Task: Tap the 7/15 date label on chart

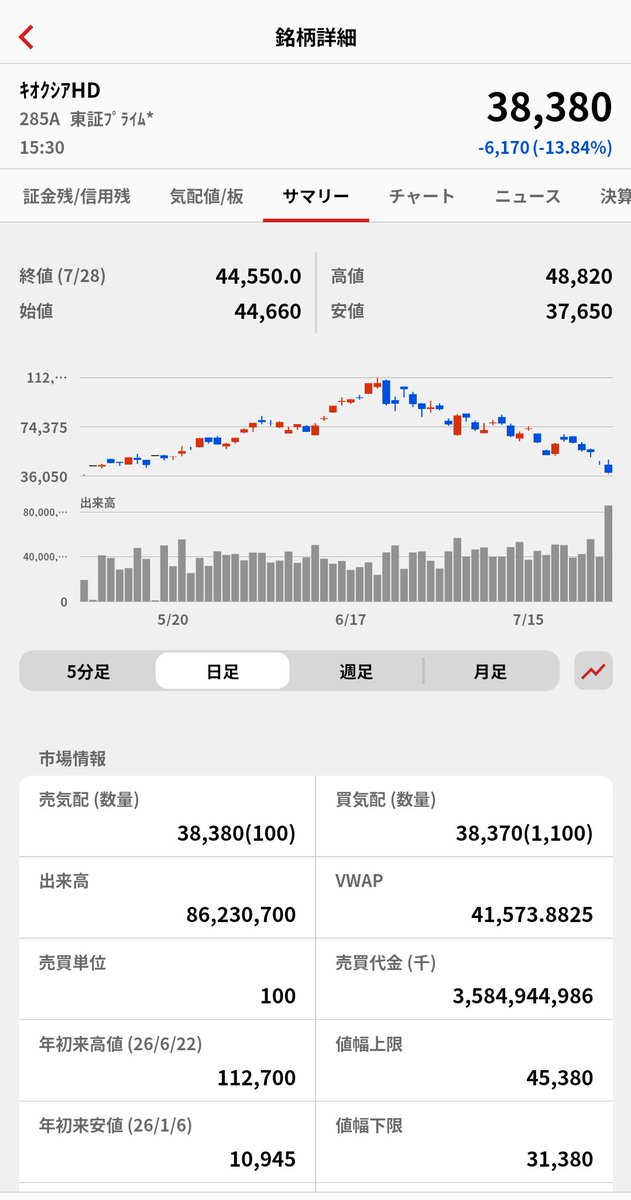Action: (x=527, y=620)
